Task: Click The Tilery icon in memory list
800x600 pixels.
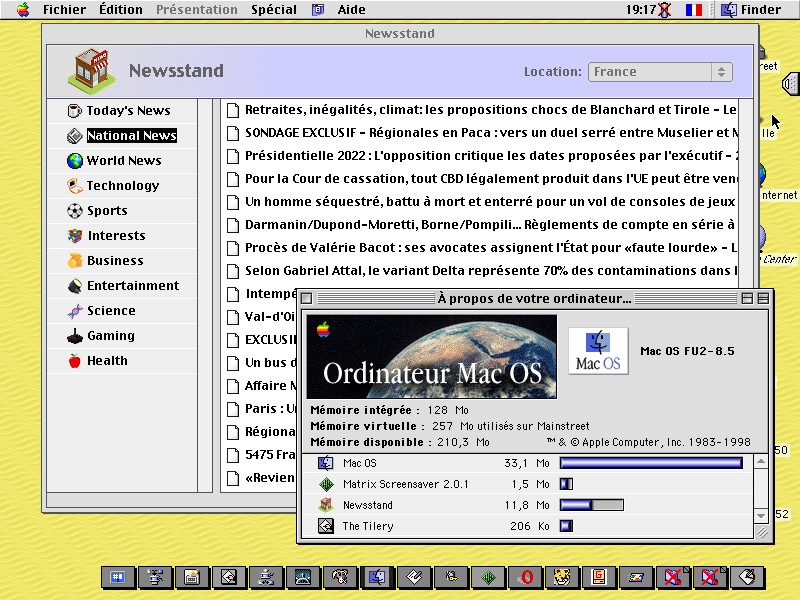Action: pos(326,526)
